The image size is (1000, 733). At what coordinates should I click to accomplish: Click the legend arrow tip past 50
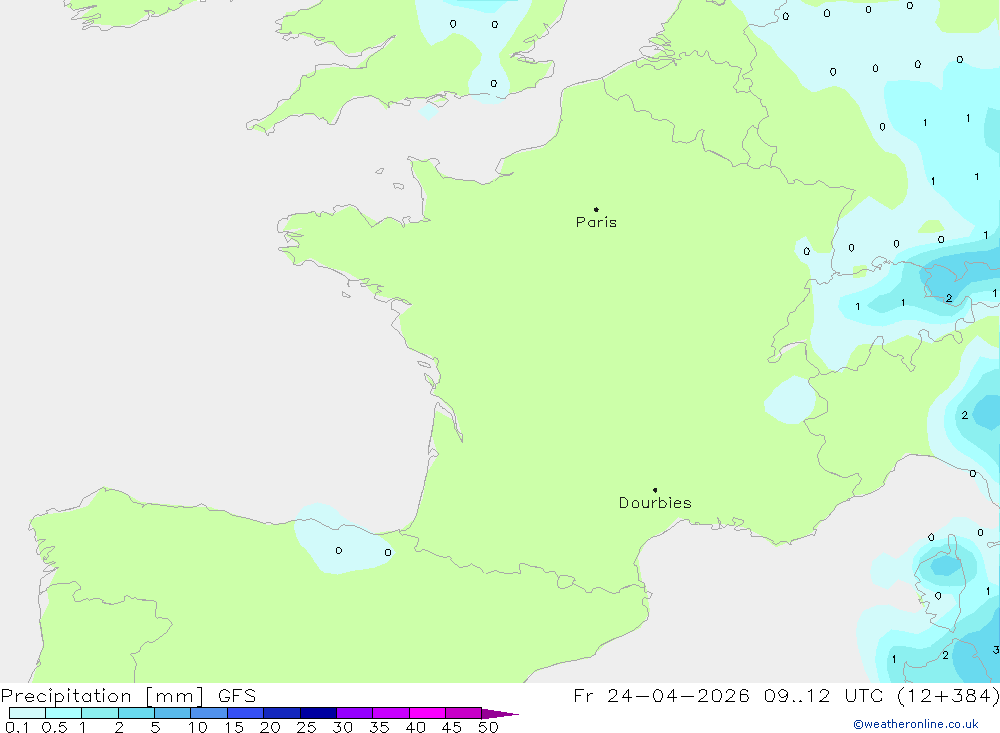point(501,714)
